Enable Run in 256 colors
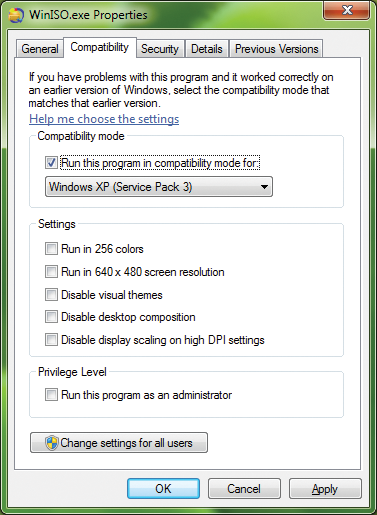Screen dimensions: 377x515 tap(51, 249)
